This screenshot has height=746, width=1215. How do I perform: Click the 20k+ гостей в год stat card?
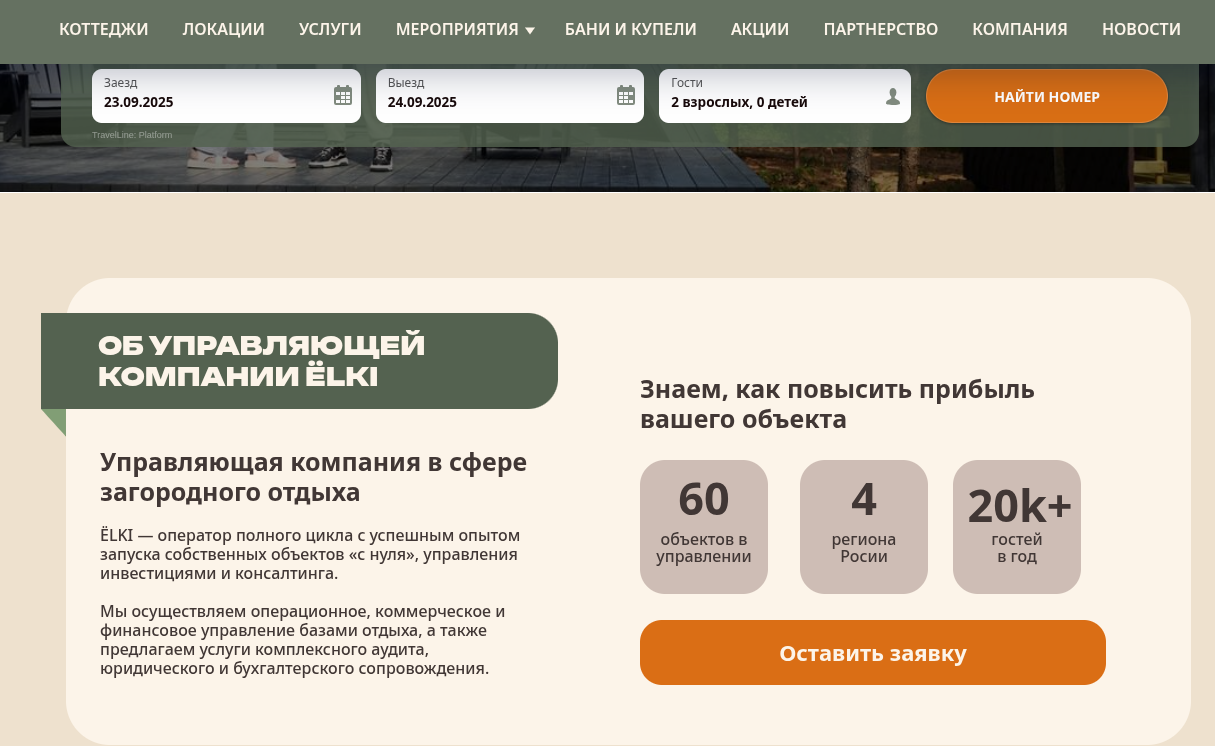tap(1017, 526)
